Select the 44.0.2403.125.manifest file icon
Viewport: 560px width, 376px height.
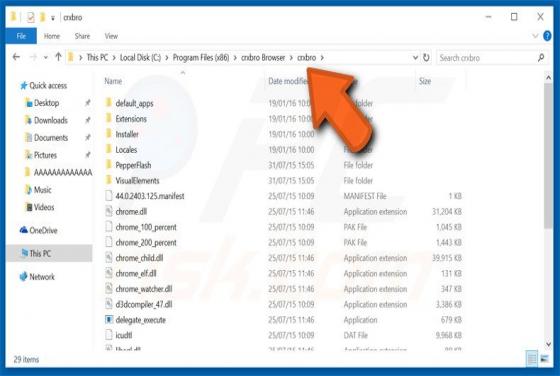click(109, 196)
